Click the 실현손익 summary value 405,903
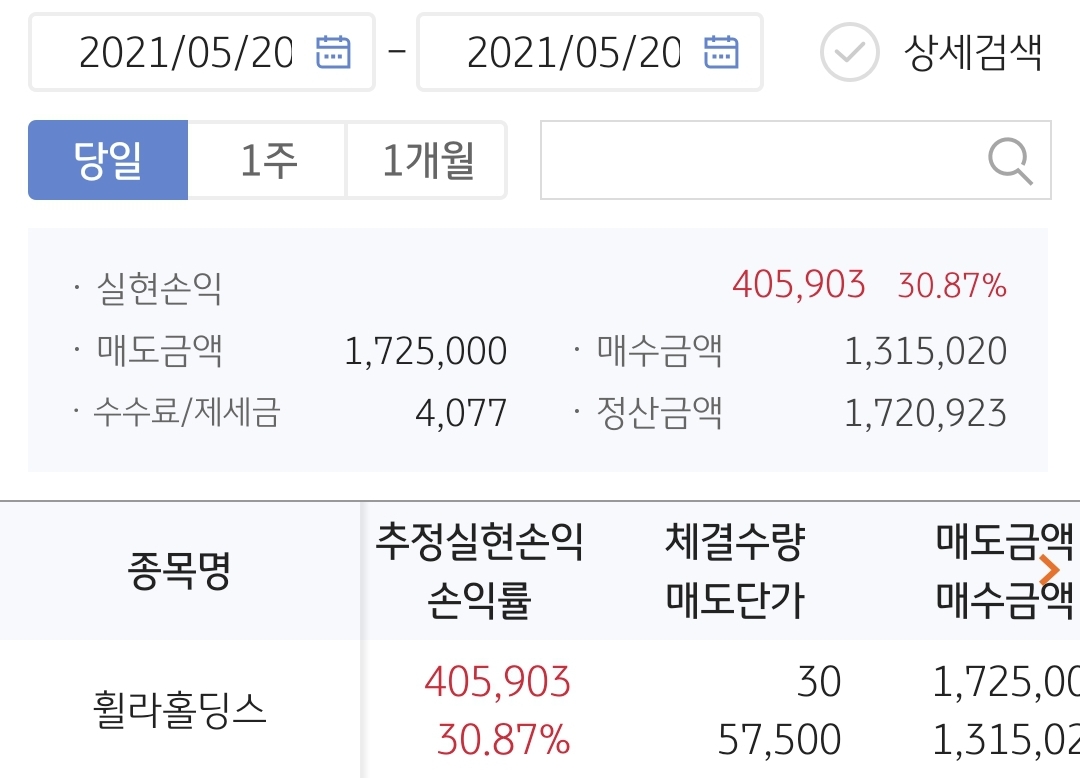The height and width of the screenshot is (778, 1080). pyautogui.click(x=798, y=285)
